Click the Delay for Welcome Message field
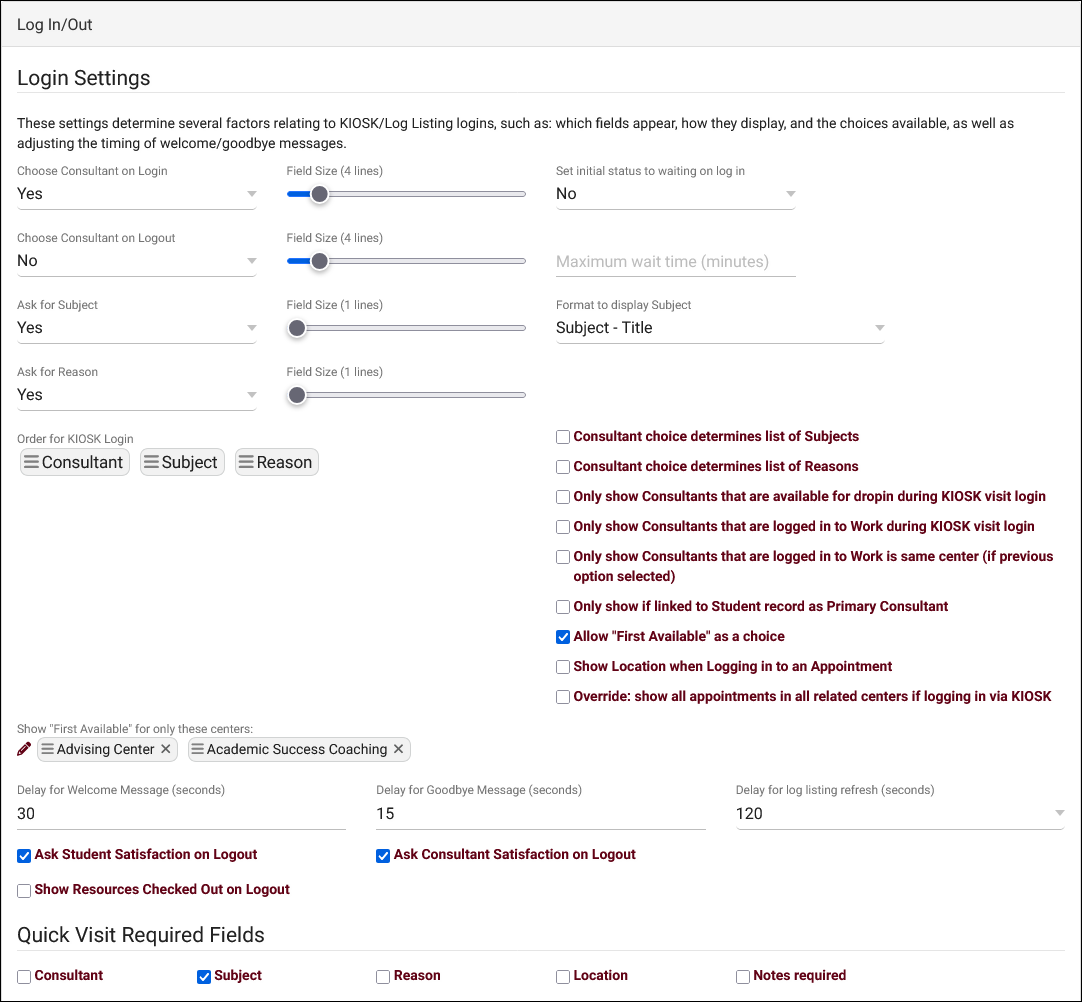 [x=181, y=814]
